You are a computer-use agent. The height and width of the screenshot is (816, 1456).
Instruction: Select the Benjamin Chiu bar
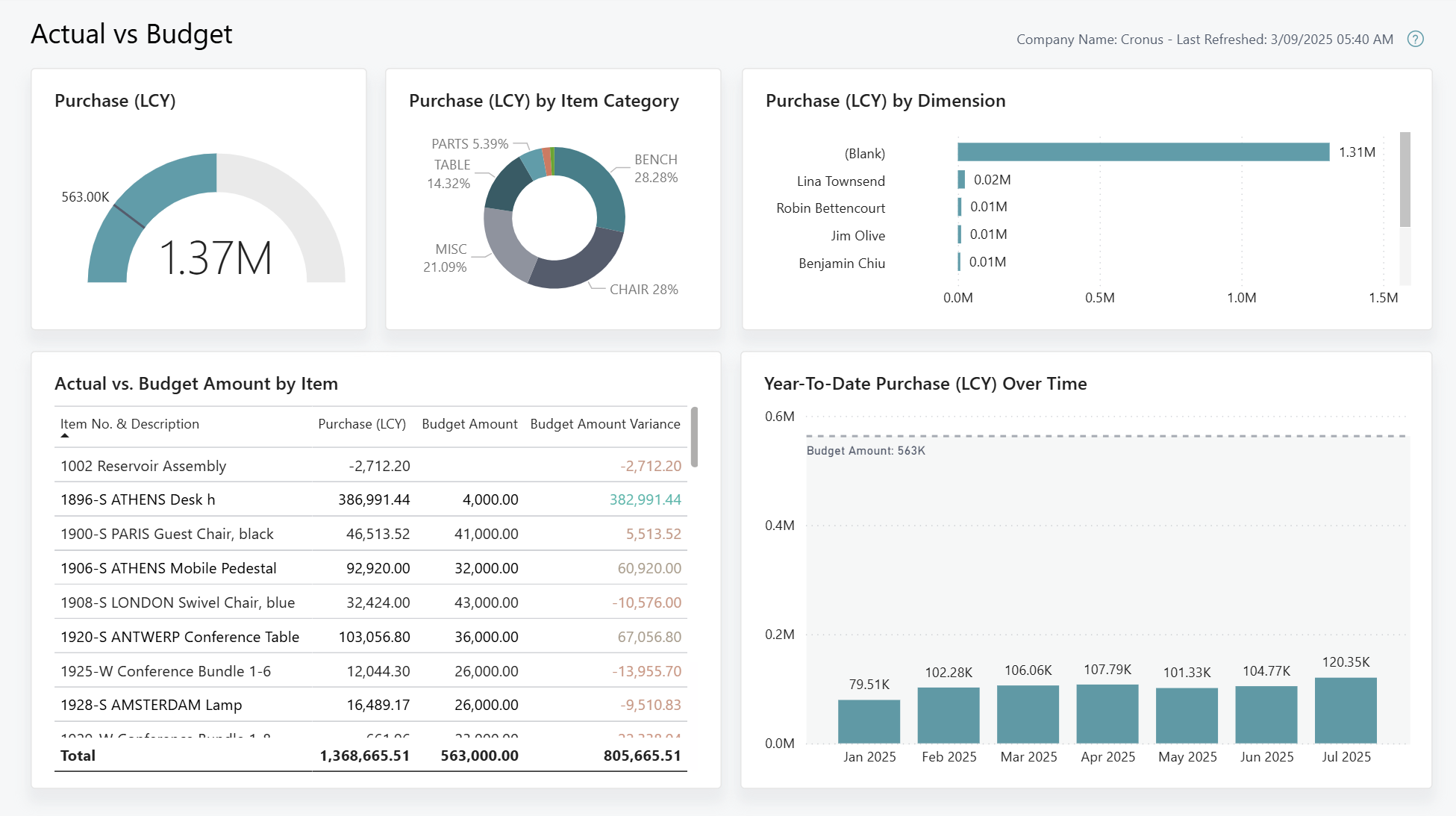960,263
